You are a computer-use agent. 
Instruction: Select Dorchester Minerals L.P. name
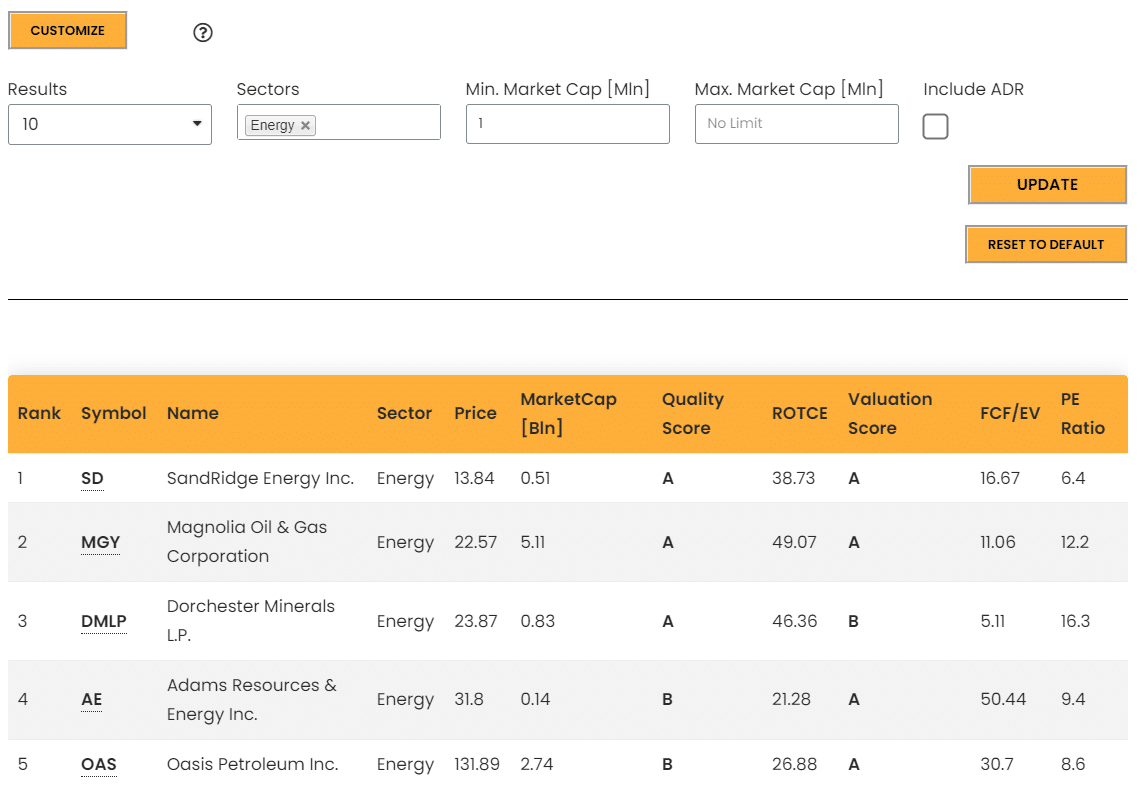[x=251, y=621]
